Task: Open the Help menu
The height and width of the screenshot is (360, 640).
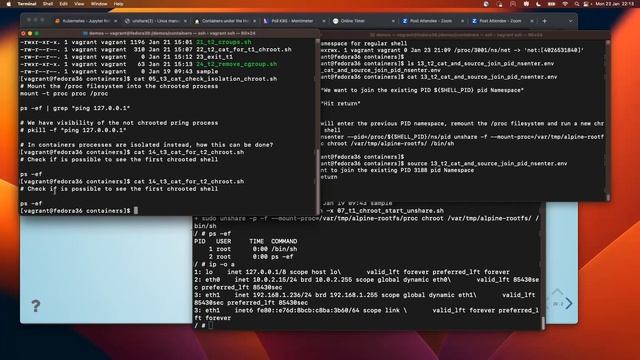Action: click(118, 4)
